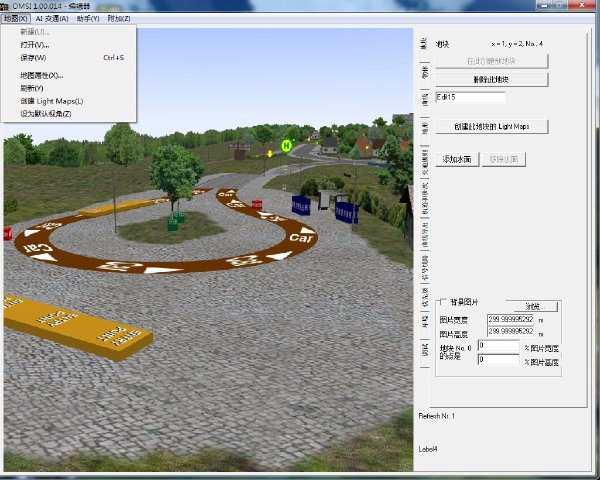Click the 删除此地块 button
The image size is (600, 480).
coord(492,80)
